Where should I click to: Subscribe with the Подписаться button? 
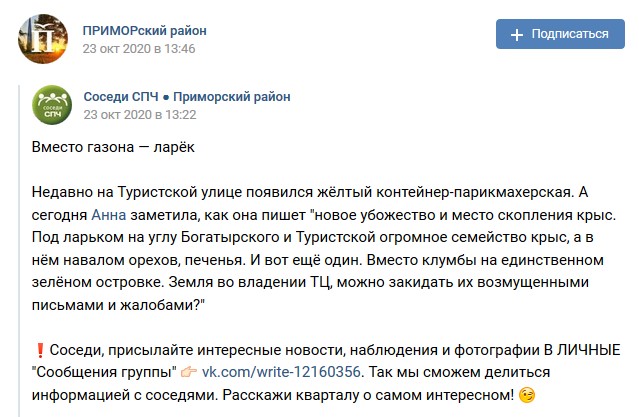[x=560, y=34]
